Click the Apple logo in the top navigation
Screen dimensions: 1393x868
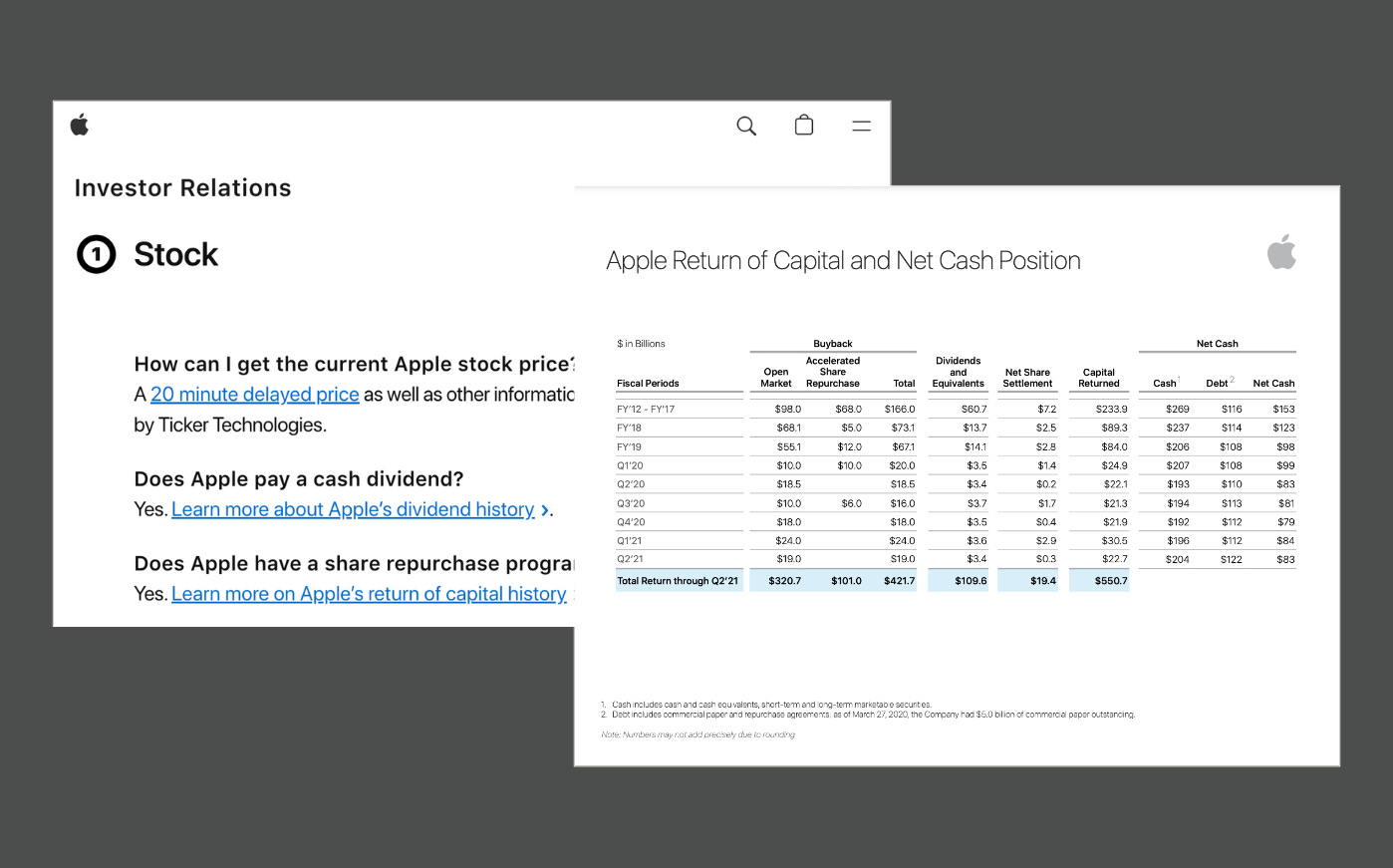[80, 124]
